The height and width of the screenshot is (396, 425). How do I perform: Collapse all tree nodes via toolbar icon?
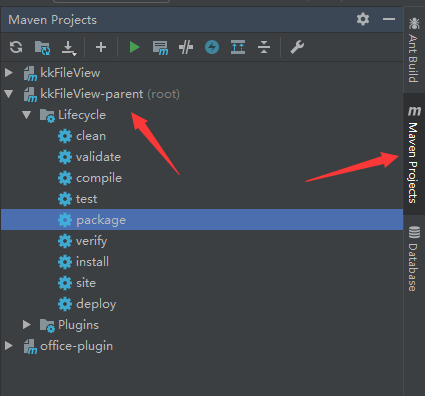click(x=264, y=47)
